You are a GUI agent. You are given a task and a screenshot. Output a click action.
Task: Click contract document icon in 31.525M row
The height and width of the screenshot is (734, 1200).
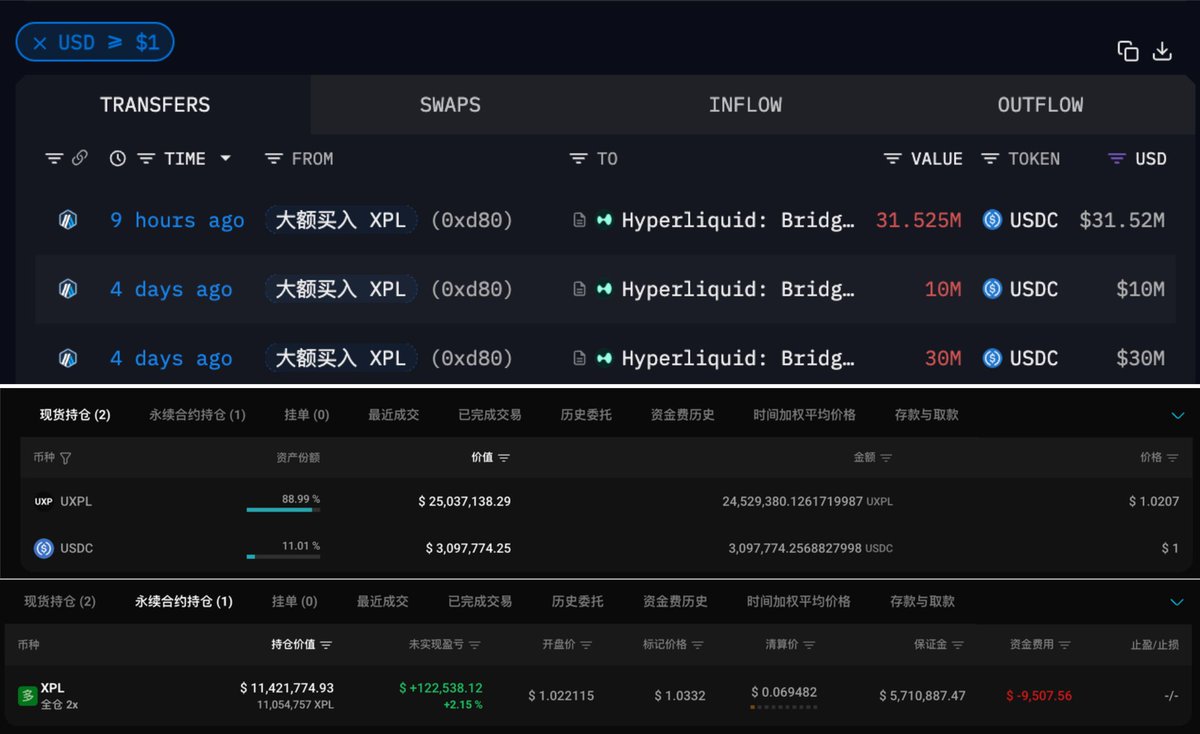pyautogui.click(x=580, y=220)
